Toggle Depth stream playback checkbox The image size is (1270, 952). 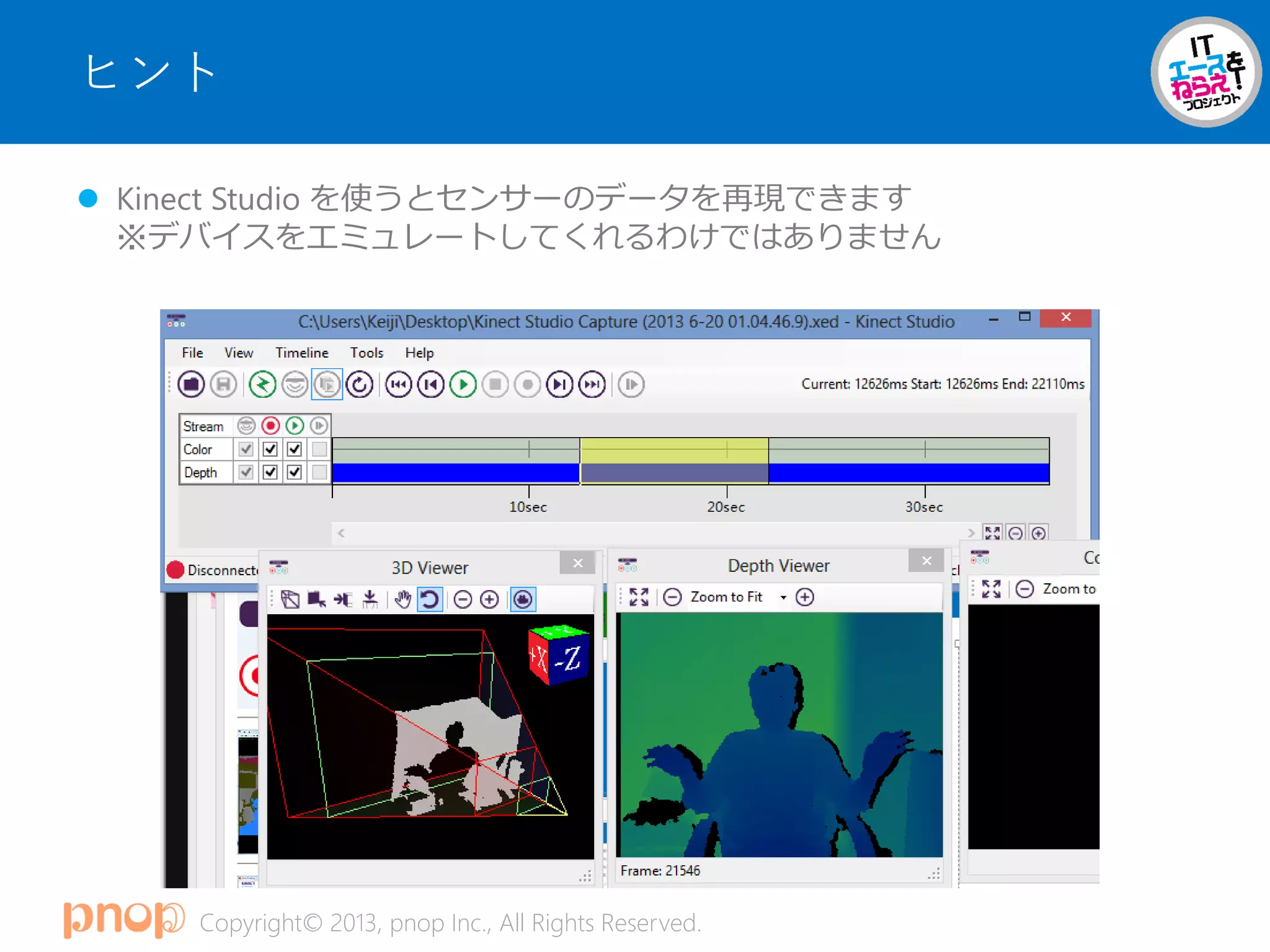pos(295,472)
